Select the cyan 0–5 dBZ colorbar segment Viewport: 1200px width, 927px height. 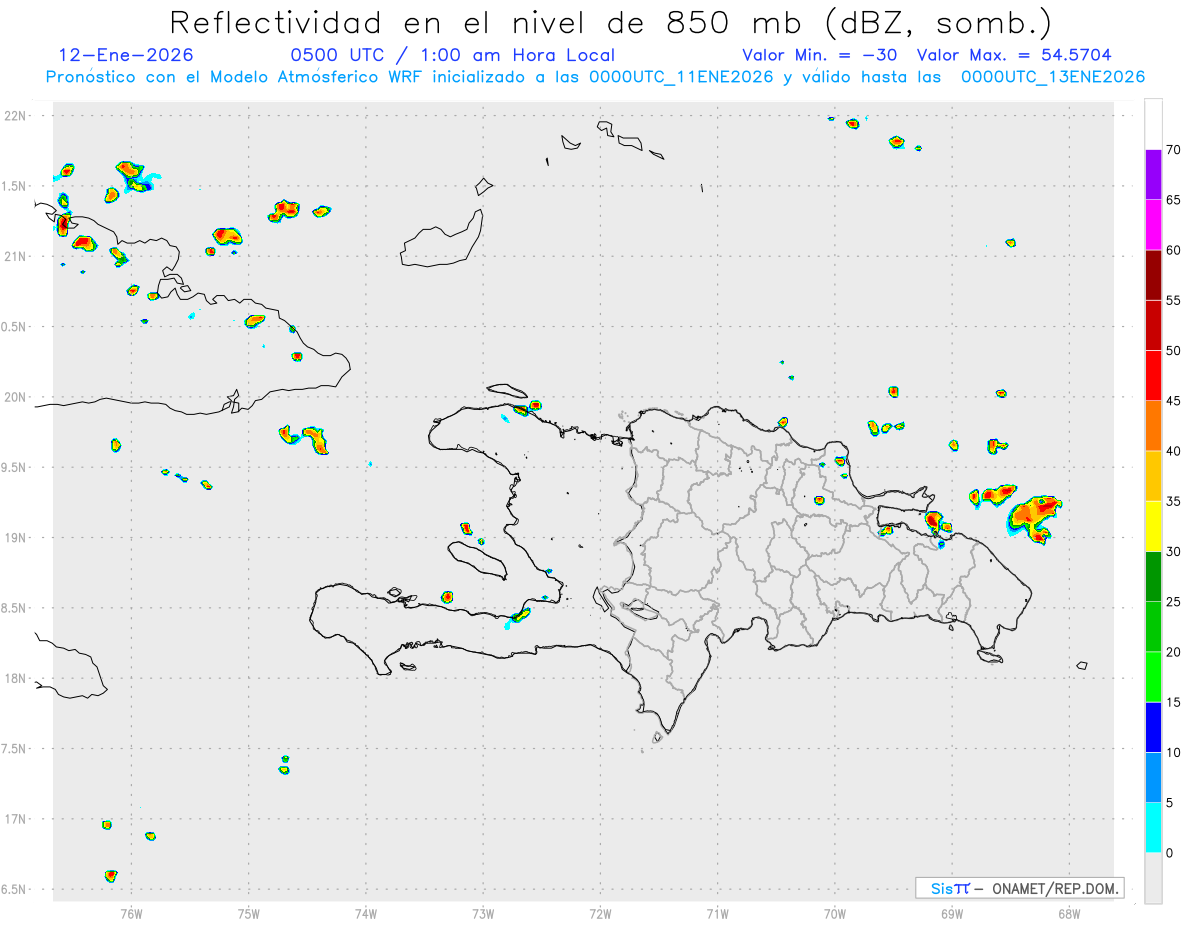(1153, 827)
